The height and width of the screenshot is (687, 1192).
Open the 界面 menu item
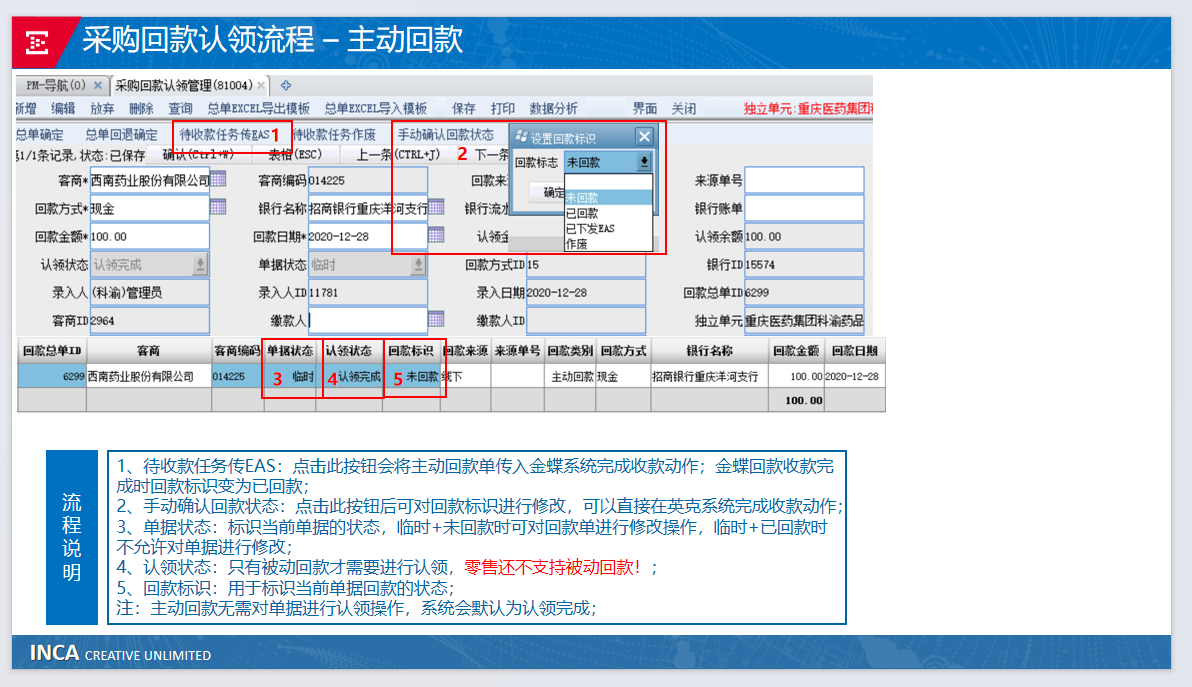point(645,109)
